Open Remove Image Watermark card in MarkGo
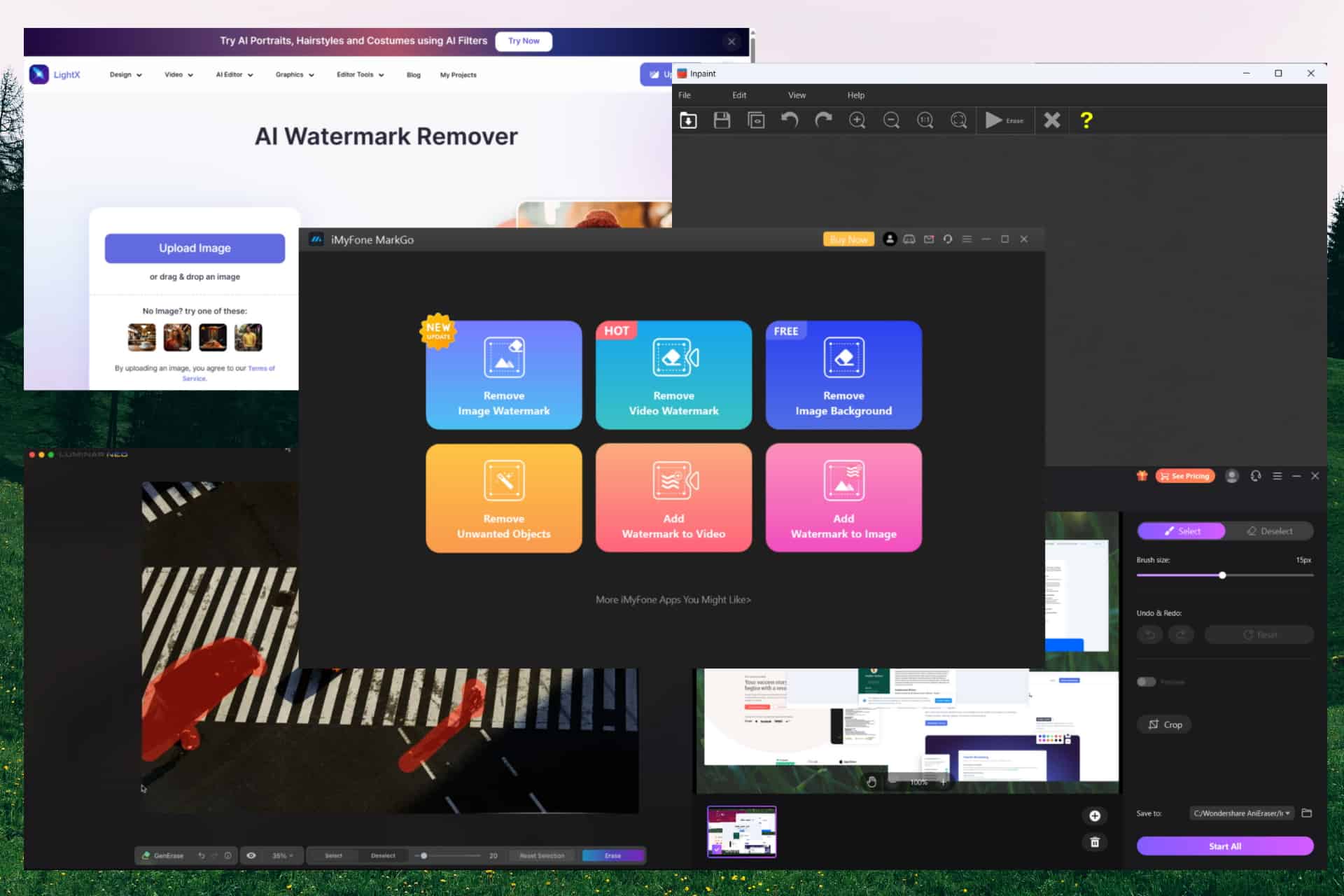This screenshot has width=1344, height=896. click(504, 375)
